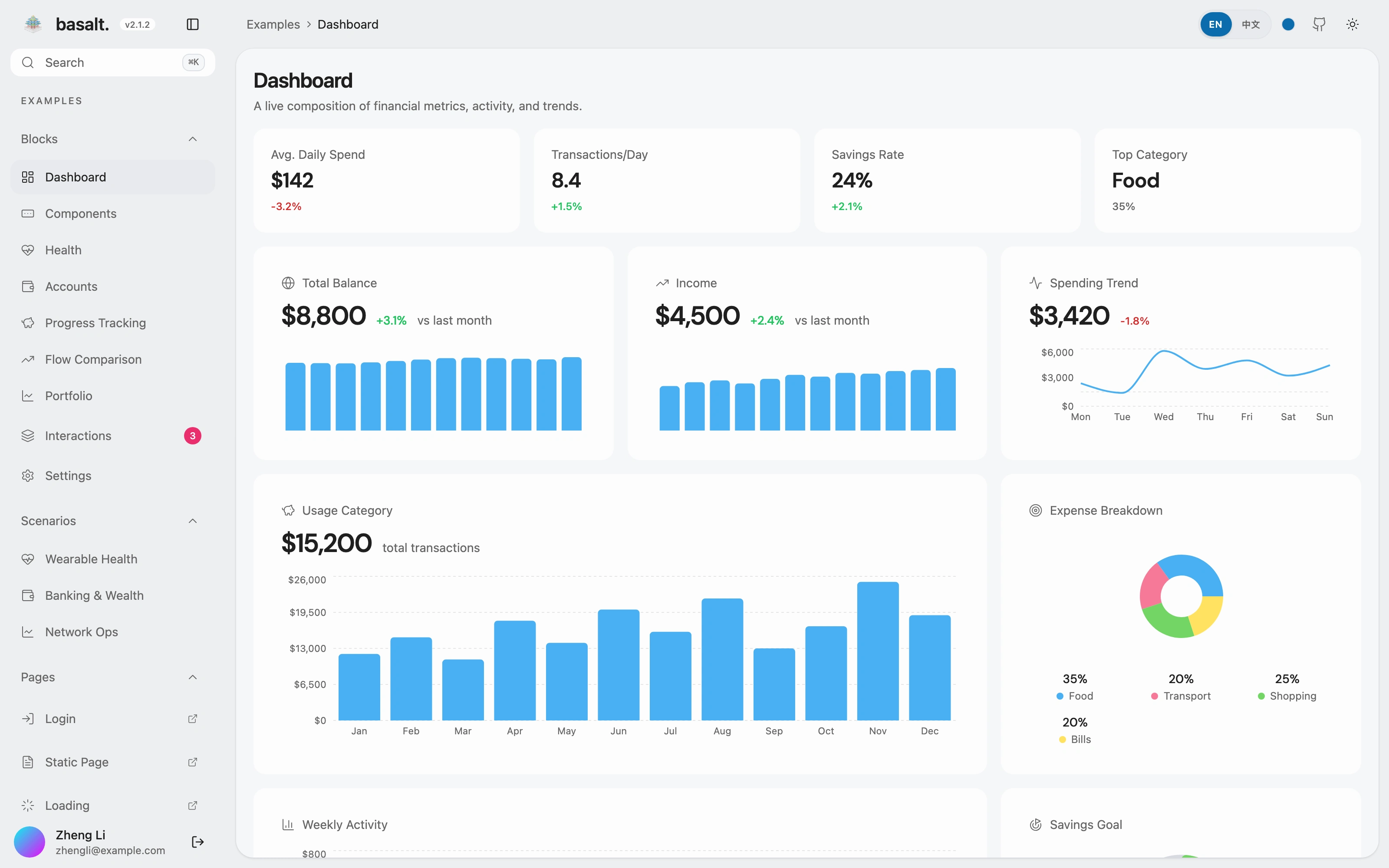
Task: Toggle the sidebar collapse icon
Action: [192, 24]
